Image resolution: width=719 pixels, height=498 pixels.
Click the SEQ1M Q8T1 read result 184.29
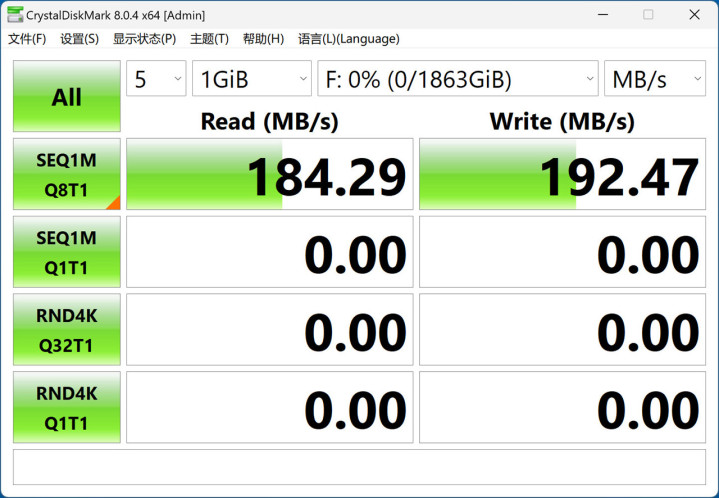point(270,174)
